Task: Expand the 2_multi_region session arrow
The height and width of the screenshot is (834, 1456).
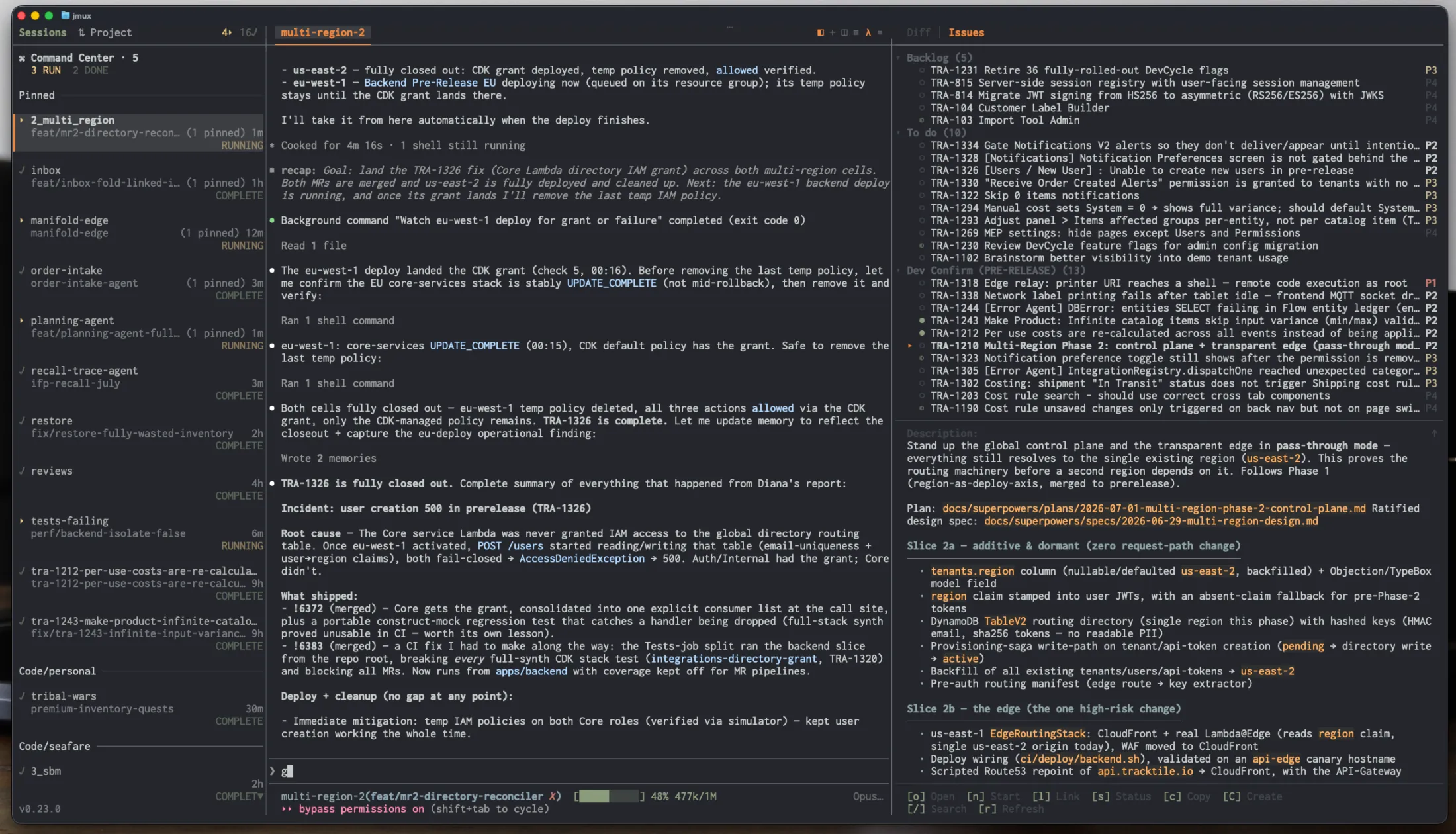Action: click(x=22, y=120)
